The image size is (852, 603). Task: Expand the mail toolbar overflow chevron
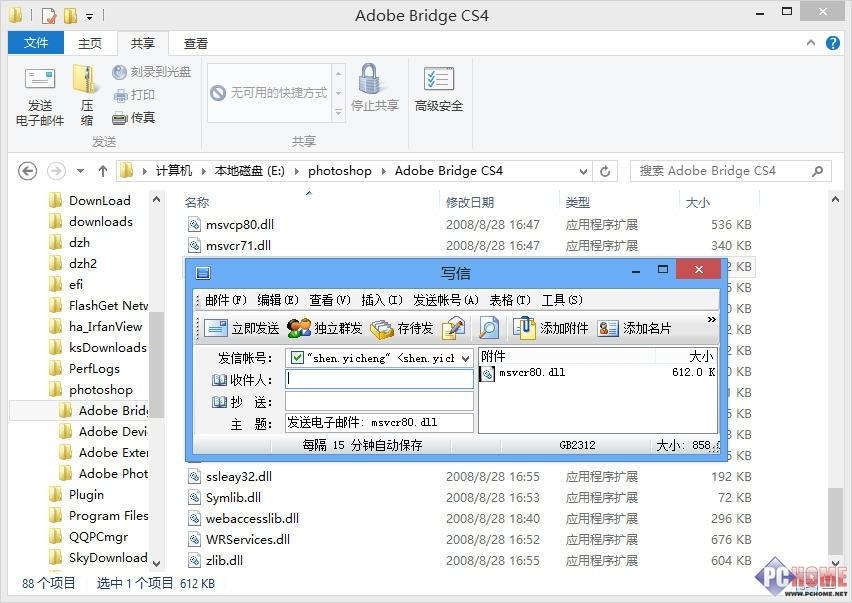(711, 320)
